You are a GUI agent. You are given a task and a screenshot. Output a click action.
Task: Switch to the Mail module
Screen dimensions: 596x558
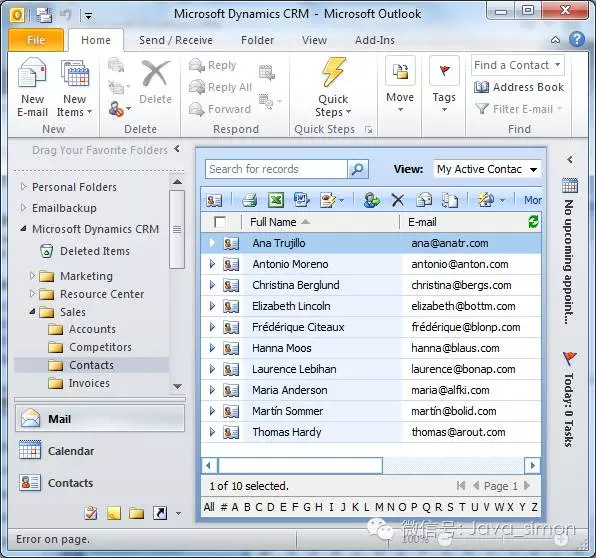pos(100,418)
